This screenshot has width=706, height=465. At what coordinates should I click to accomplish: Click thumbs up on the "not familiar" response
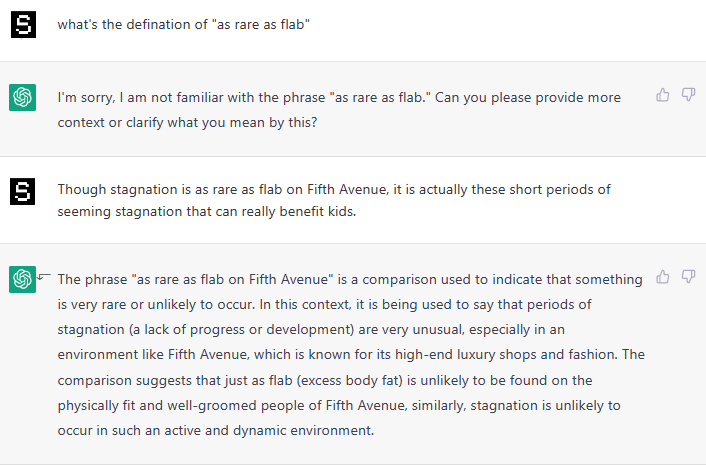(x=663, y=95)
